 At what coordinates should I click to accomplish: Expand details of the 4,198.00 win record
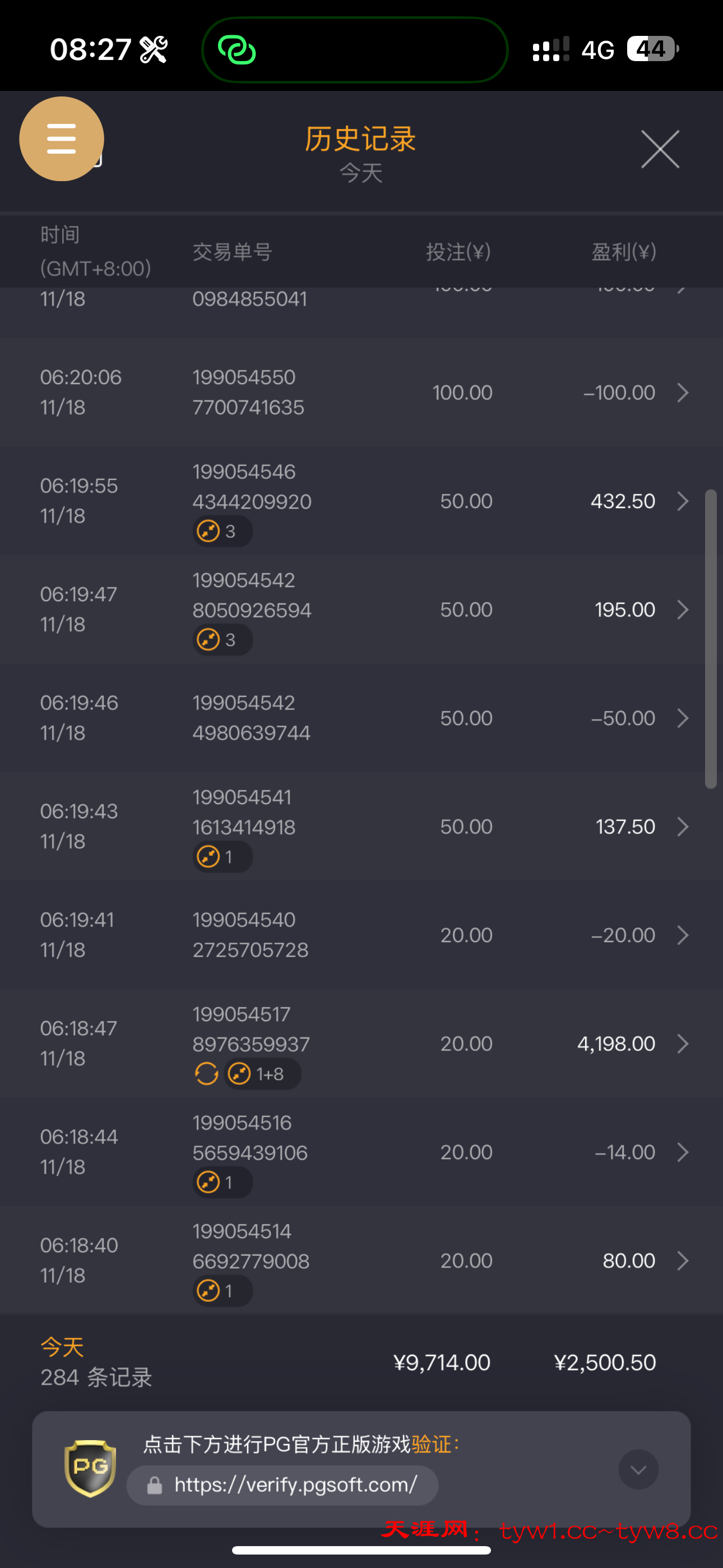[683, 1044]
